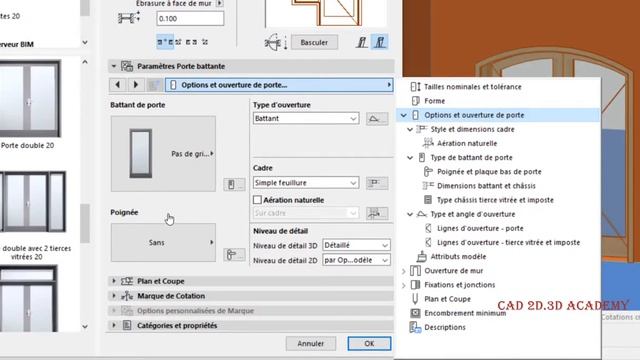Image resolution: width=640 pixels, height=360 pixels.
Task: Click Dimensions battant et châssis icon
Action: click(x=428, y=186)
